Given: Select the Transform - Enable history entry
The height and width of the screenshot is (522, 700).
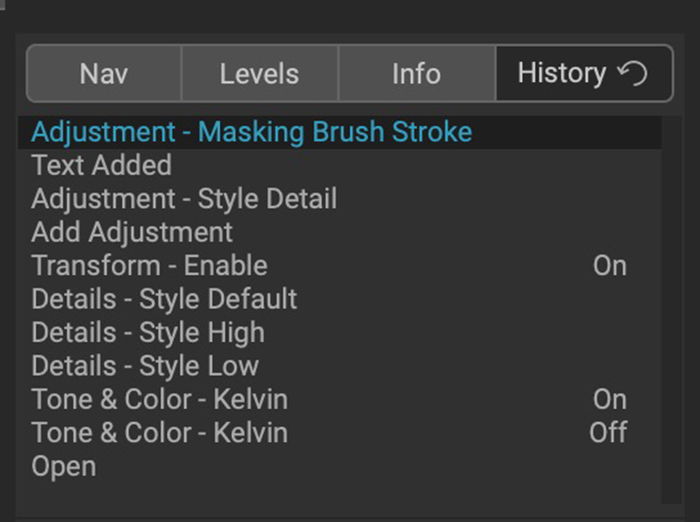Looking at the screenshot, I should (340, 266).
